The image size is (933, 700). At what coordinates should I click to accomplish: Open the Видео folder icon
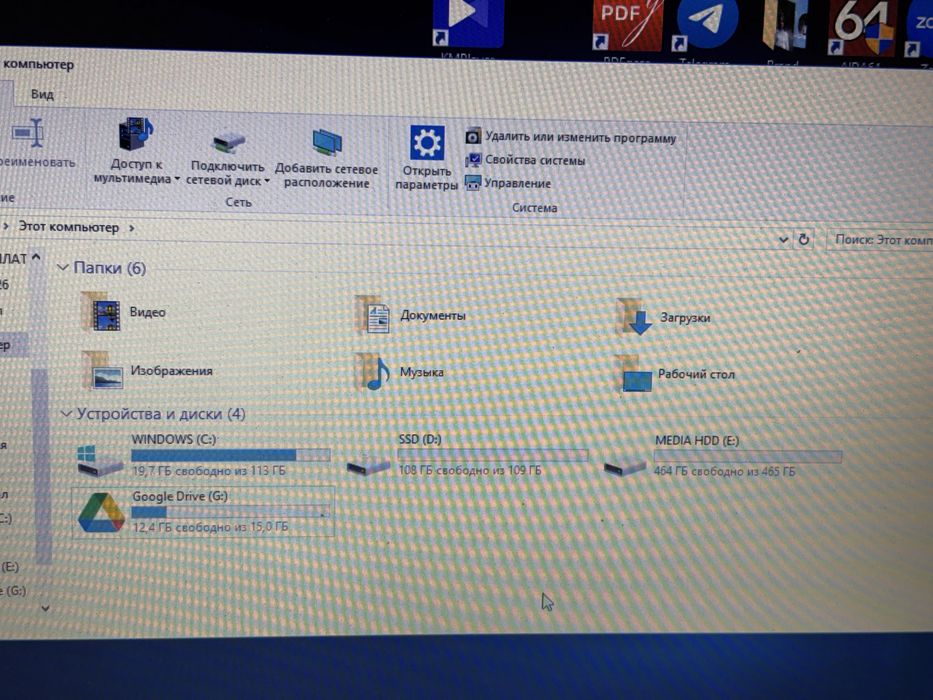[x=101, y=311]
